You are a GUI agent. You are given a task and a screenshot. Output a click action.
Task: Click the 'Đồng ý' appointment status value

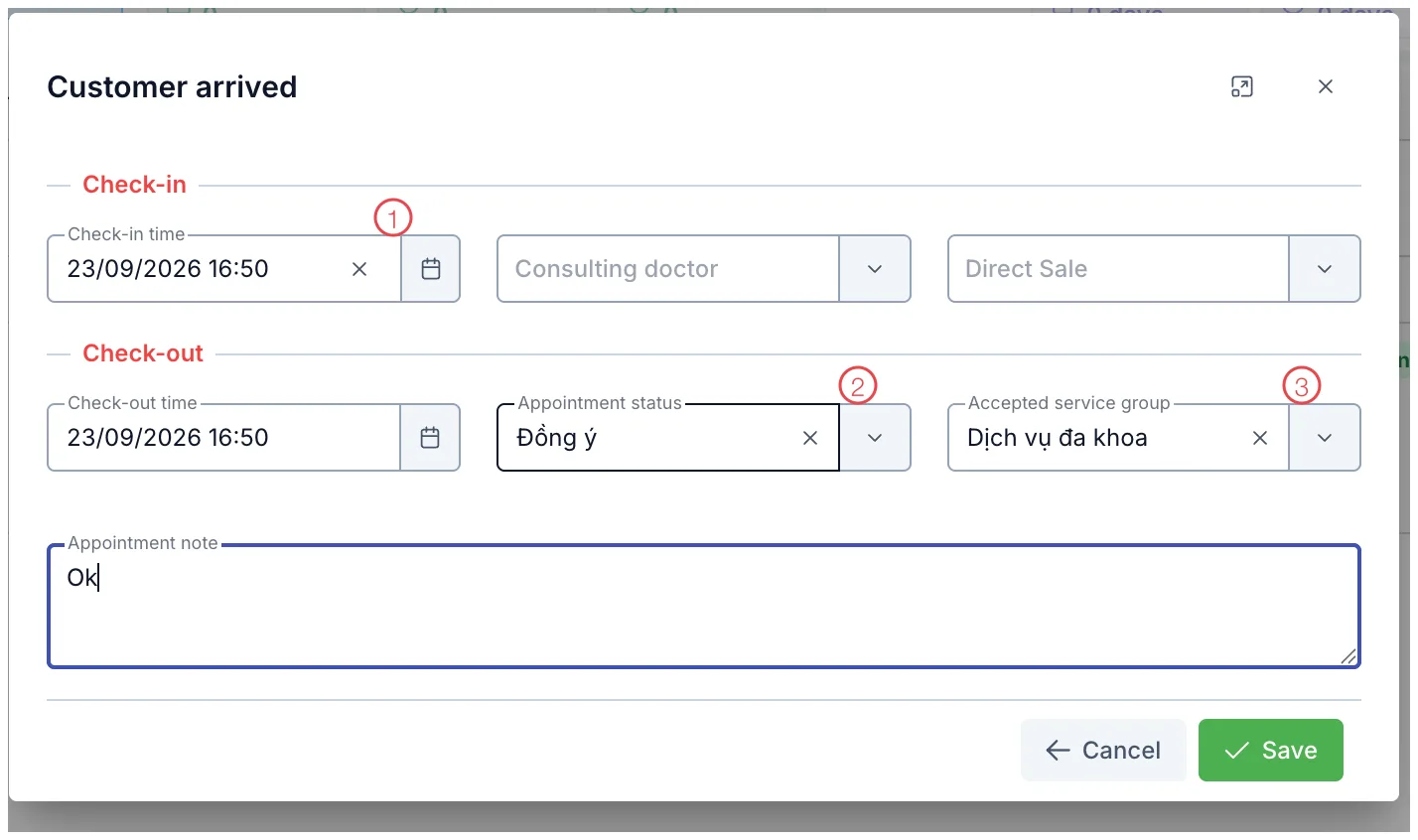[557, 438]
